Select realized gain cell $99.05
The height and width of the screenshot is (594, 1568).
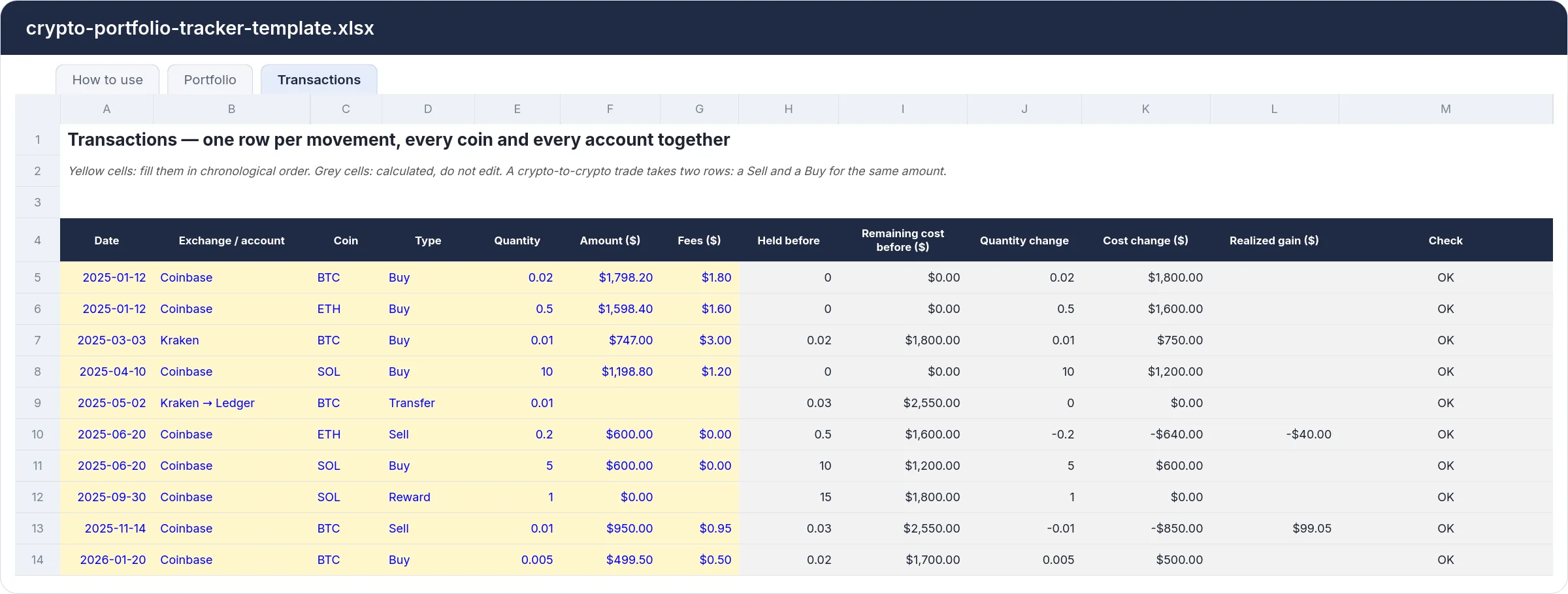pos(1274,529)
